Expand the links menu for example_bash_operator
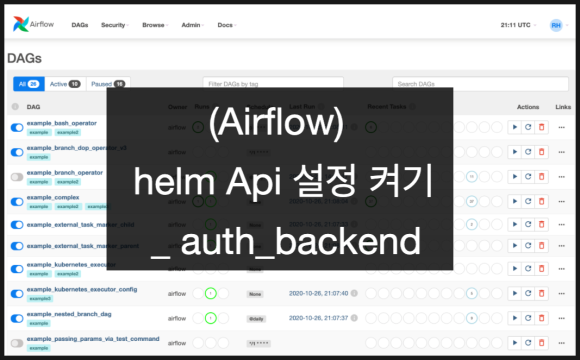580x360 pixels. (562, 127)
